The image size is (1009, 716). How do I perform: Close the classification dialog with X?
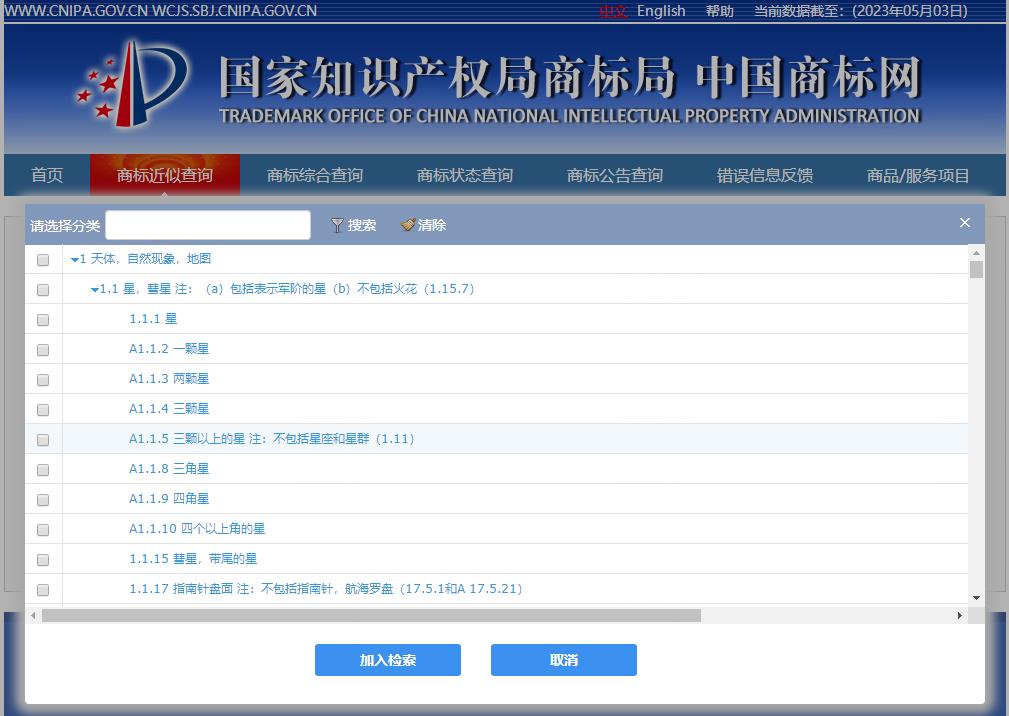965,223
